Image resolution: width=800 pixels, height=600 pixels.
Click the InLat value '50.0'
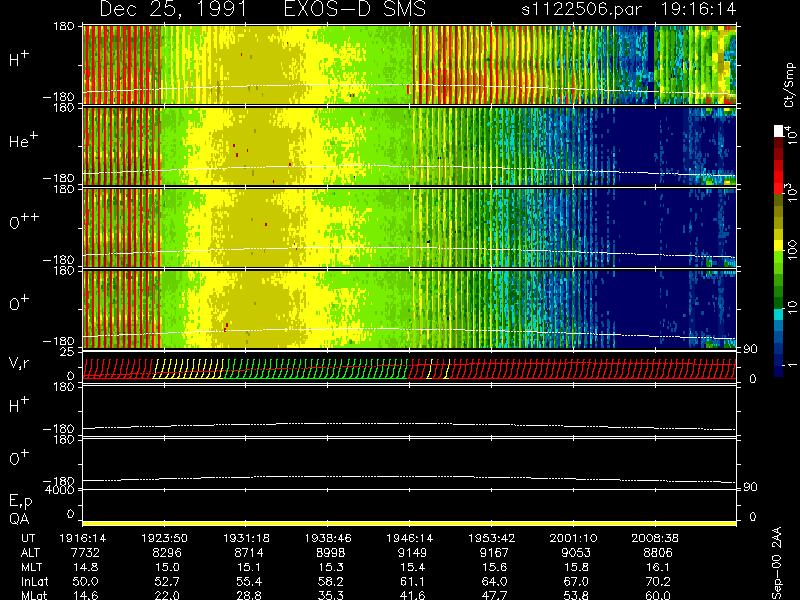pos(85,581)
